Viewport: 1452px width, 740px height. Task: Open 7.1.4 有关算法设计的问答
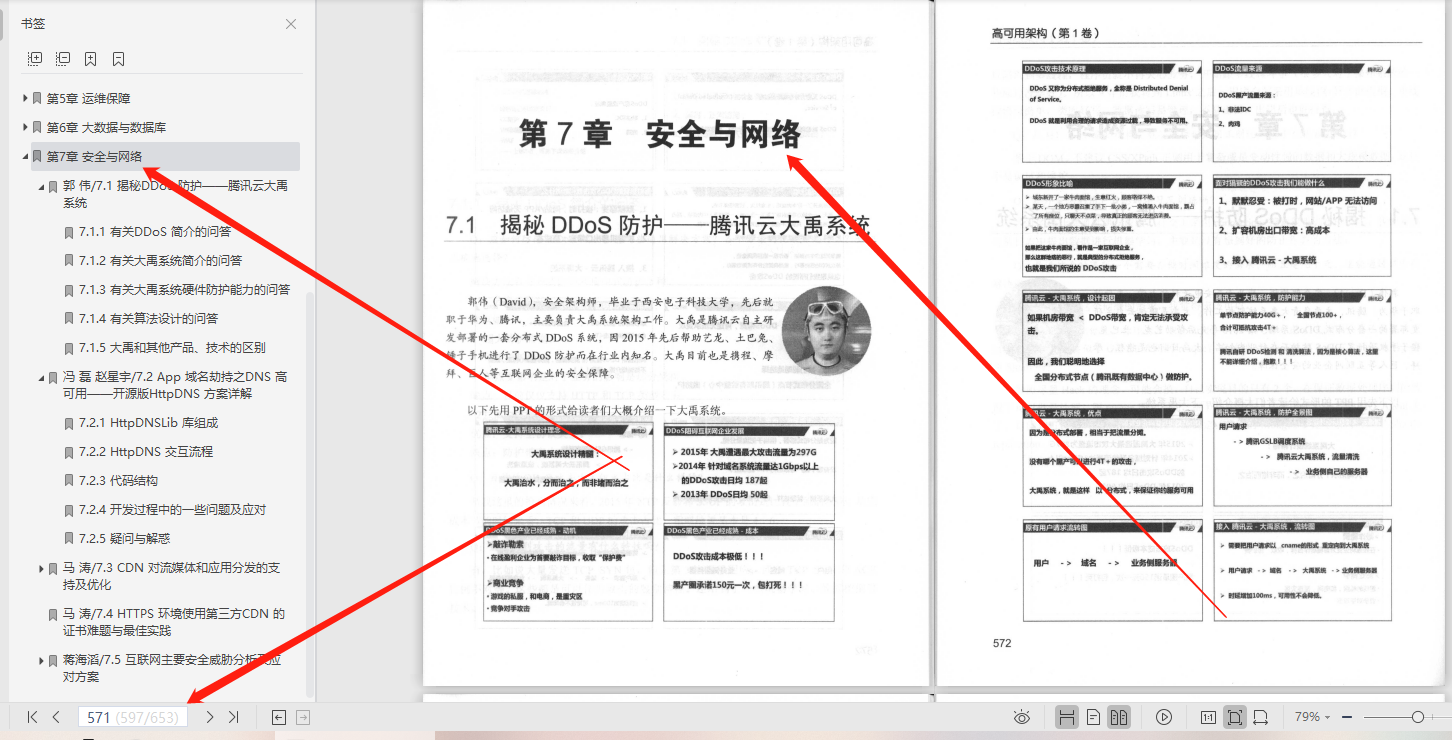coord(148,318)
